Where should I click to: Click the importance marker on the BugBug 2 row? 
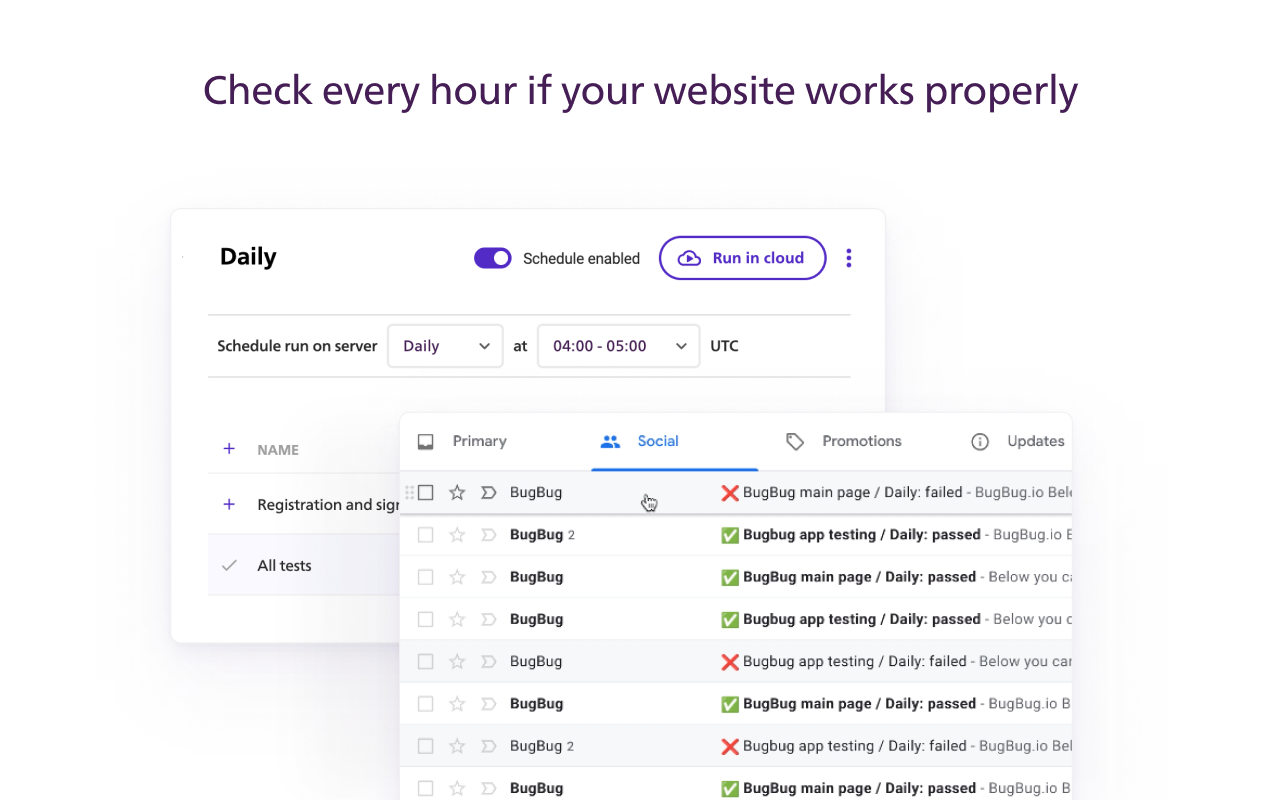(x=488, y=534)
